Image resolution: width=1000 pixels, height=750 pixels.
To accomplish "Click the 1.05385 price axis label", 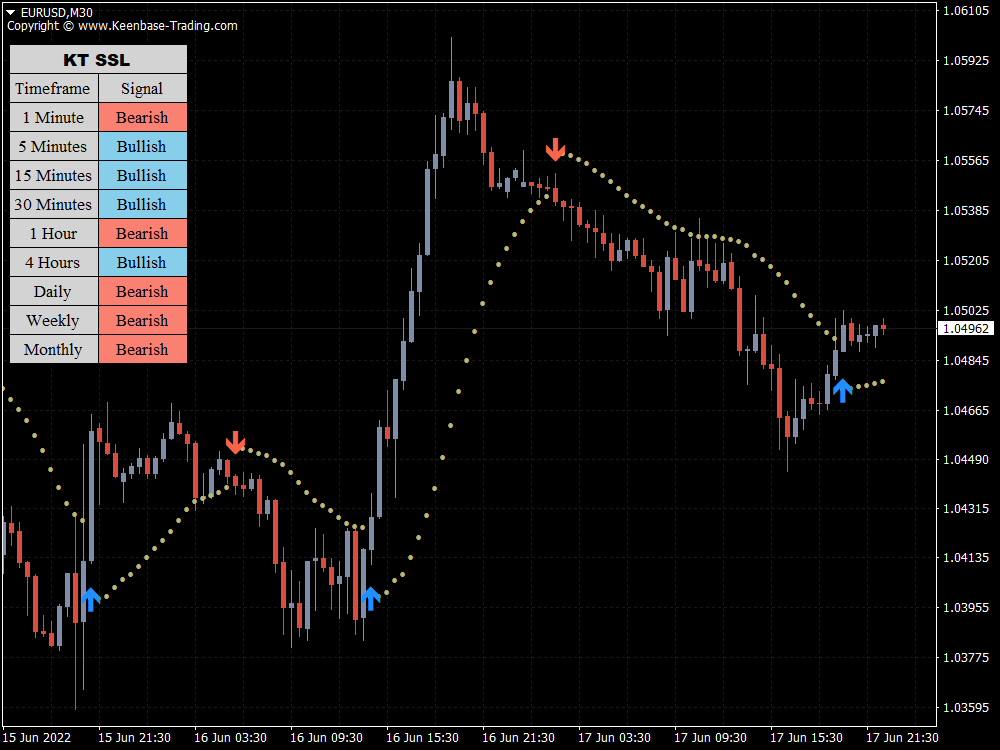I will [966, 210].
